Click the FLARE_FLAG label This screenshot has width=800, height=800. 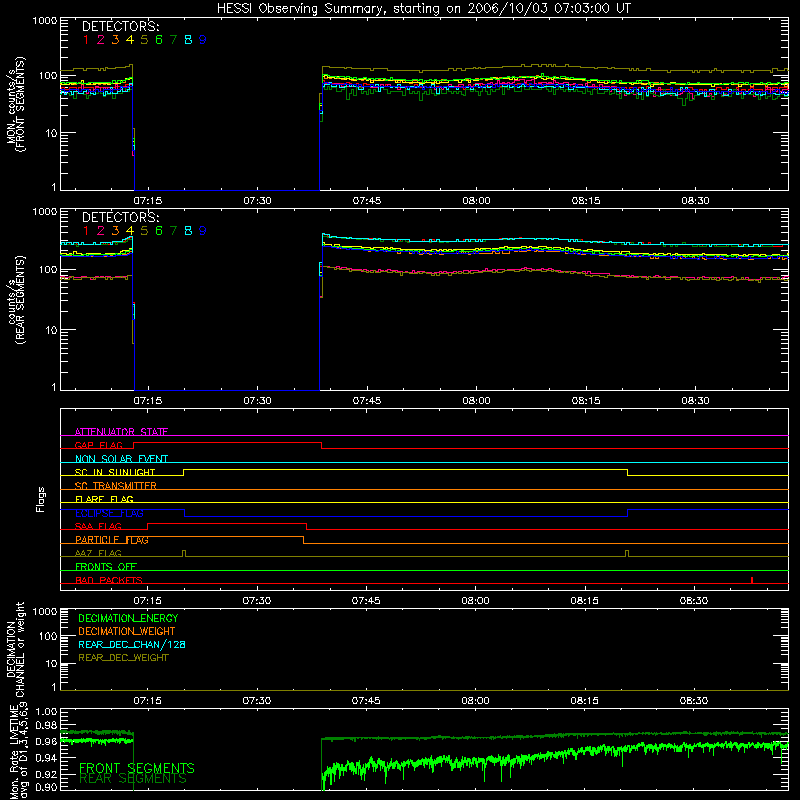[x=104, y=499]
